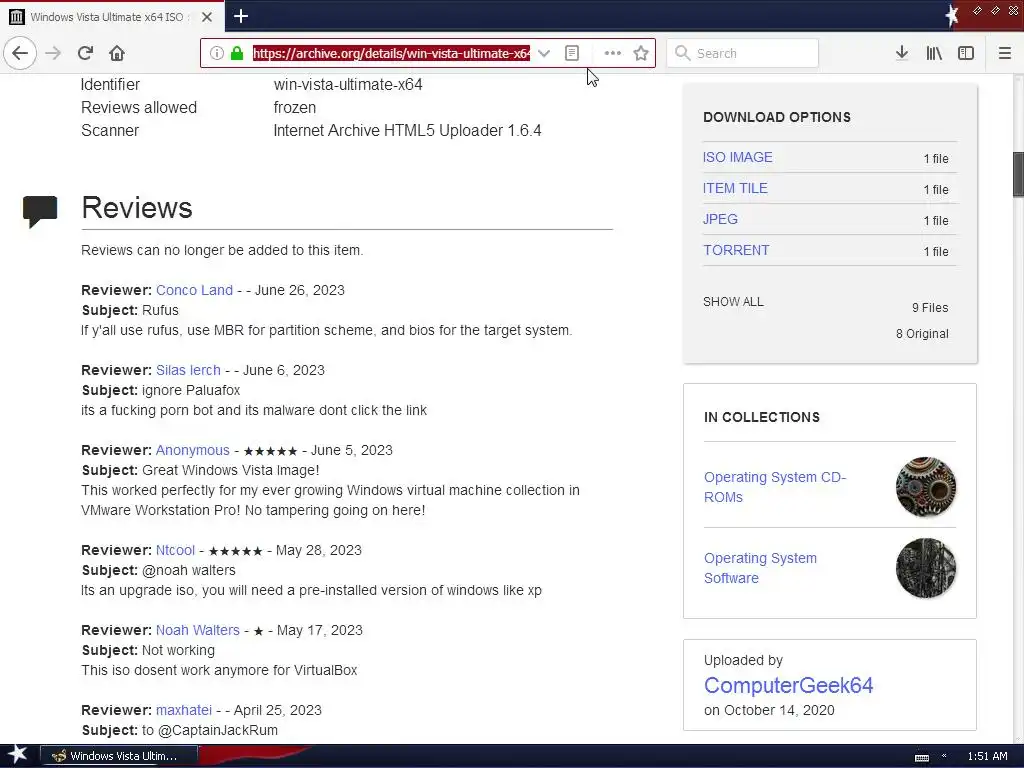
Task: Click the magnifier icon in search box
Action: pyautogui.click(x=682, y=53)
